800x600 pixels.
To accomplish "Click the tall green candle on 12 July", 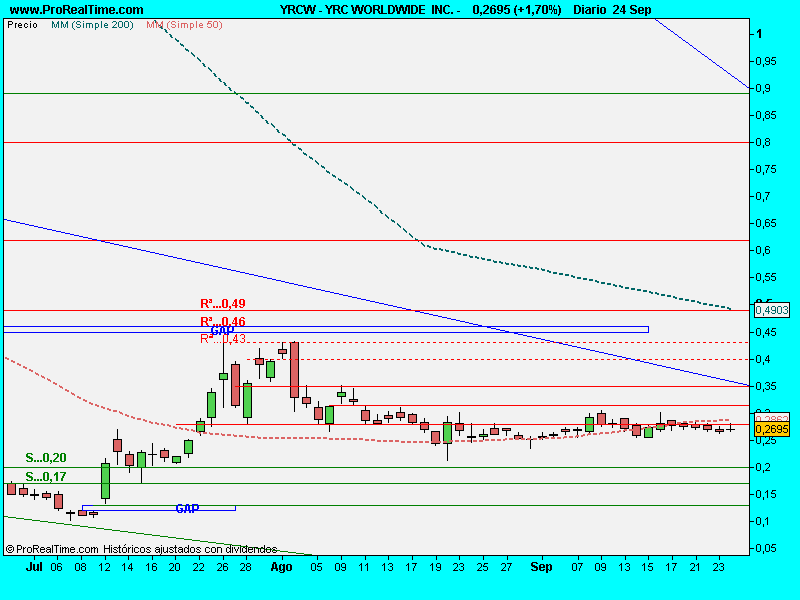I will [105, 481].
